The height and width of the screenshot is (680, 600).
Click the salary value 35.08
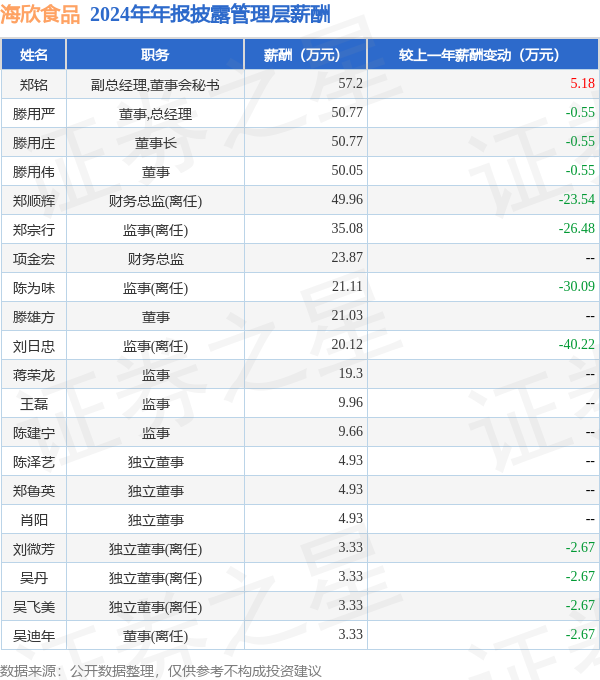click(347, 229)
